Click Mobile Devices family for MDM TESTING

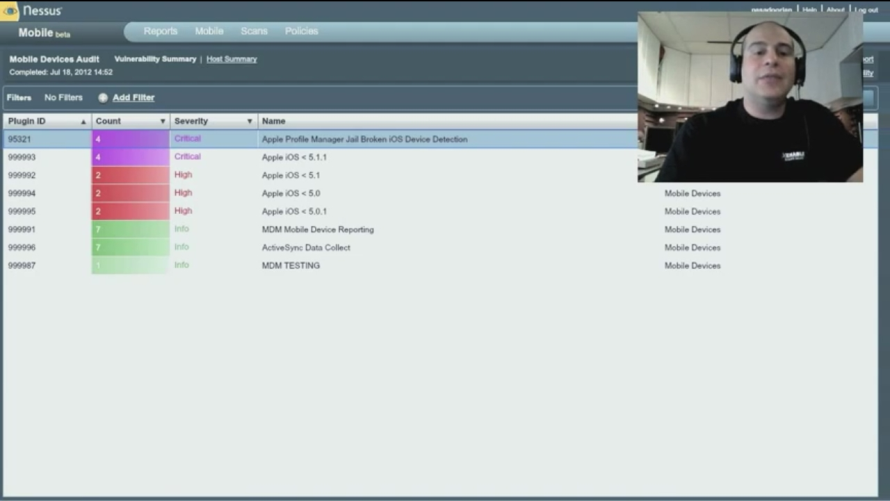(x=692, y=266)
